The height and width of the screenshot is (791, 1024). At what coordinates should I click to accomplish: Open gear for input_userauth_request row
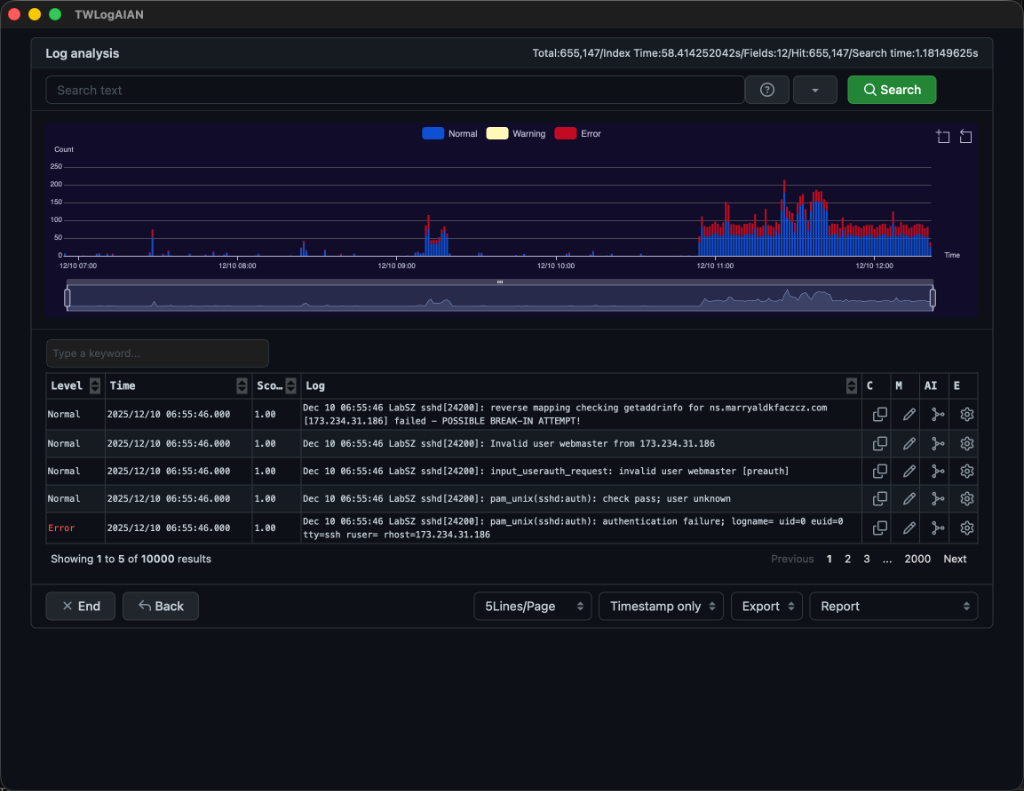(x=967, y=471)
